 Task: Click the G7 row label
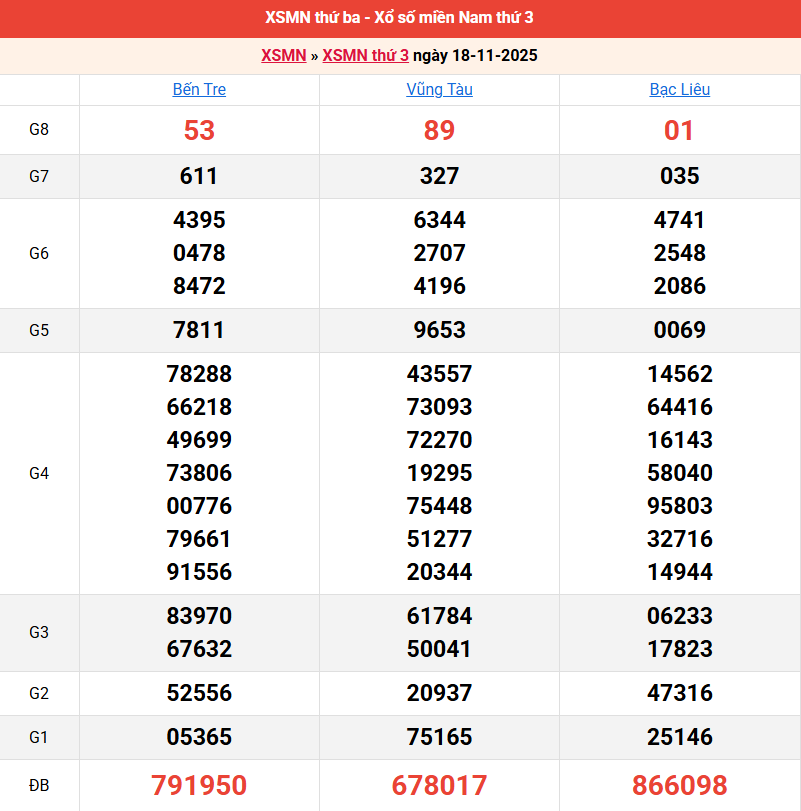click(x=39, y=177)
